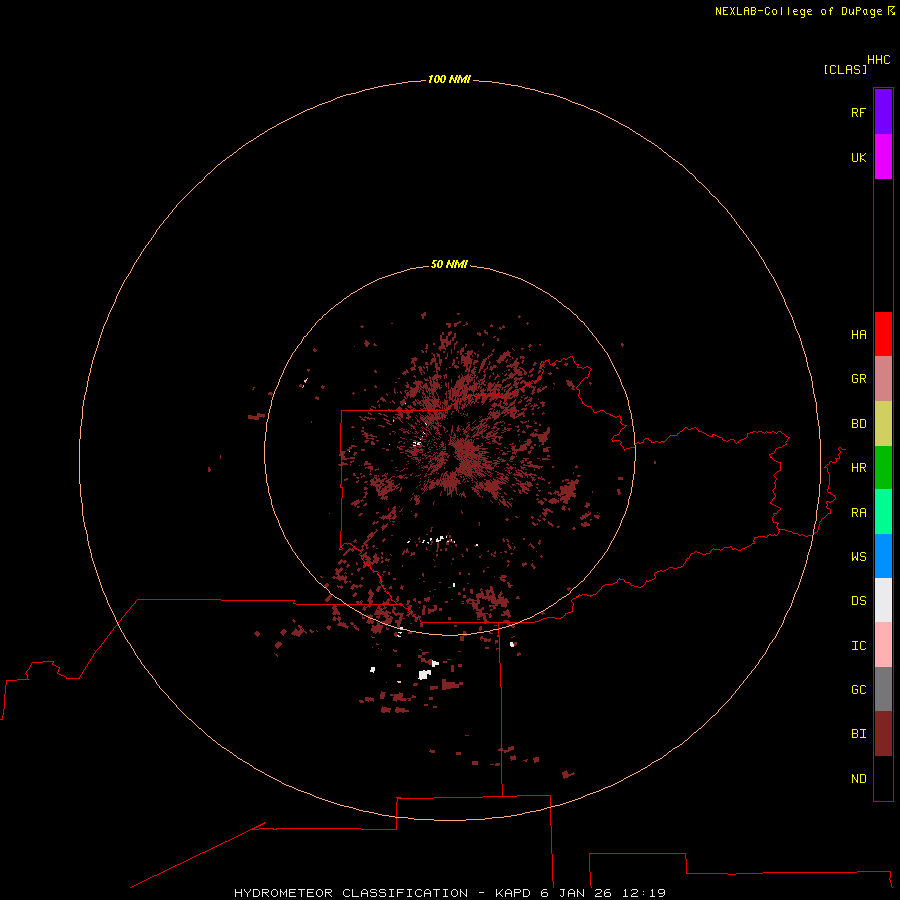This screenshot has height=900, width=900.
Task: Click the HR legend label
Action: tap(858, 468)
